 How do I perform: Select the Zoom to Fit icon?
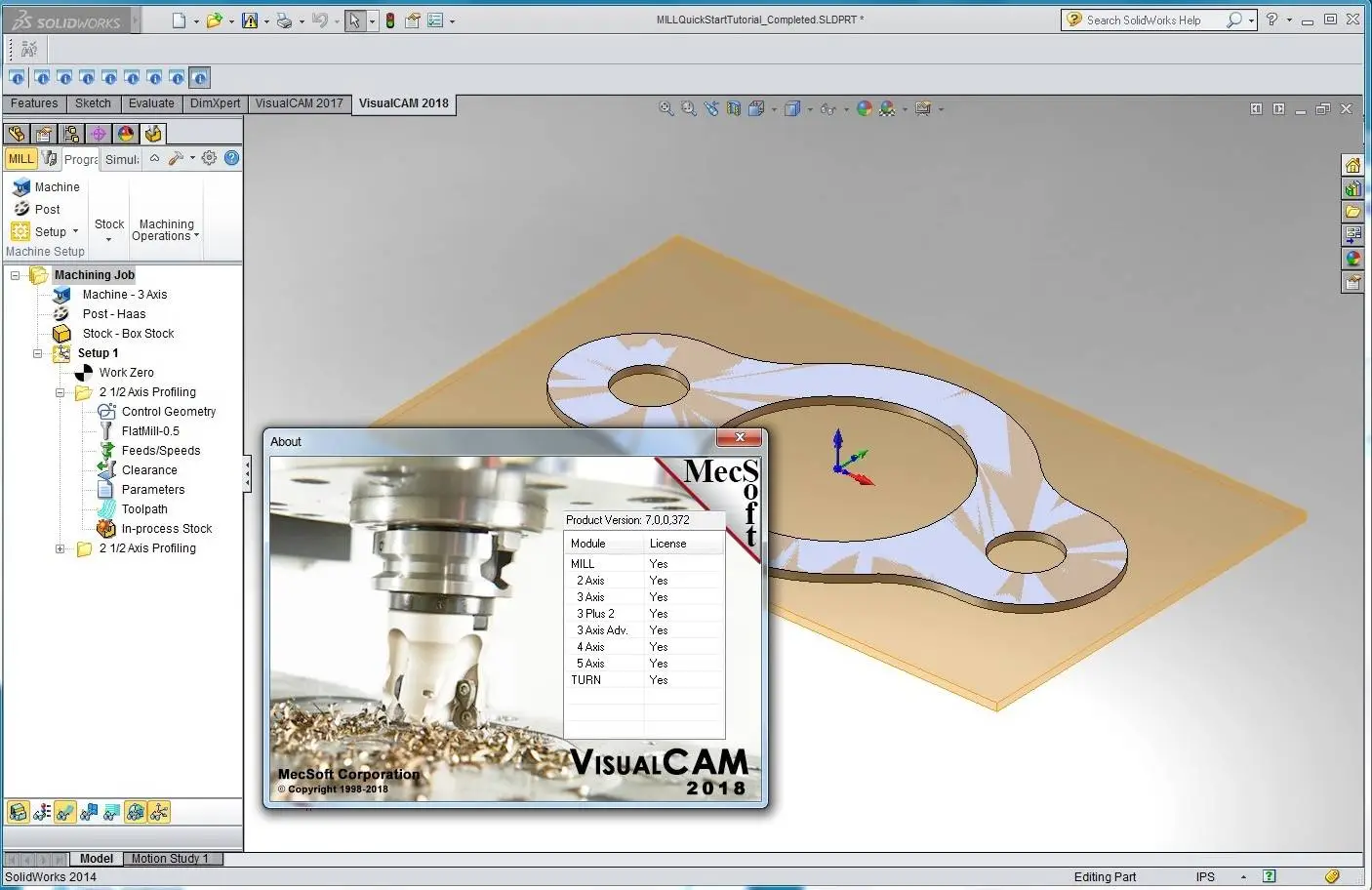pos(666,108)
